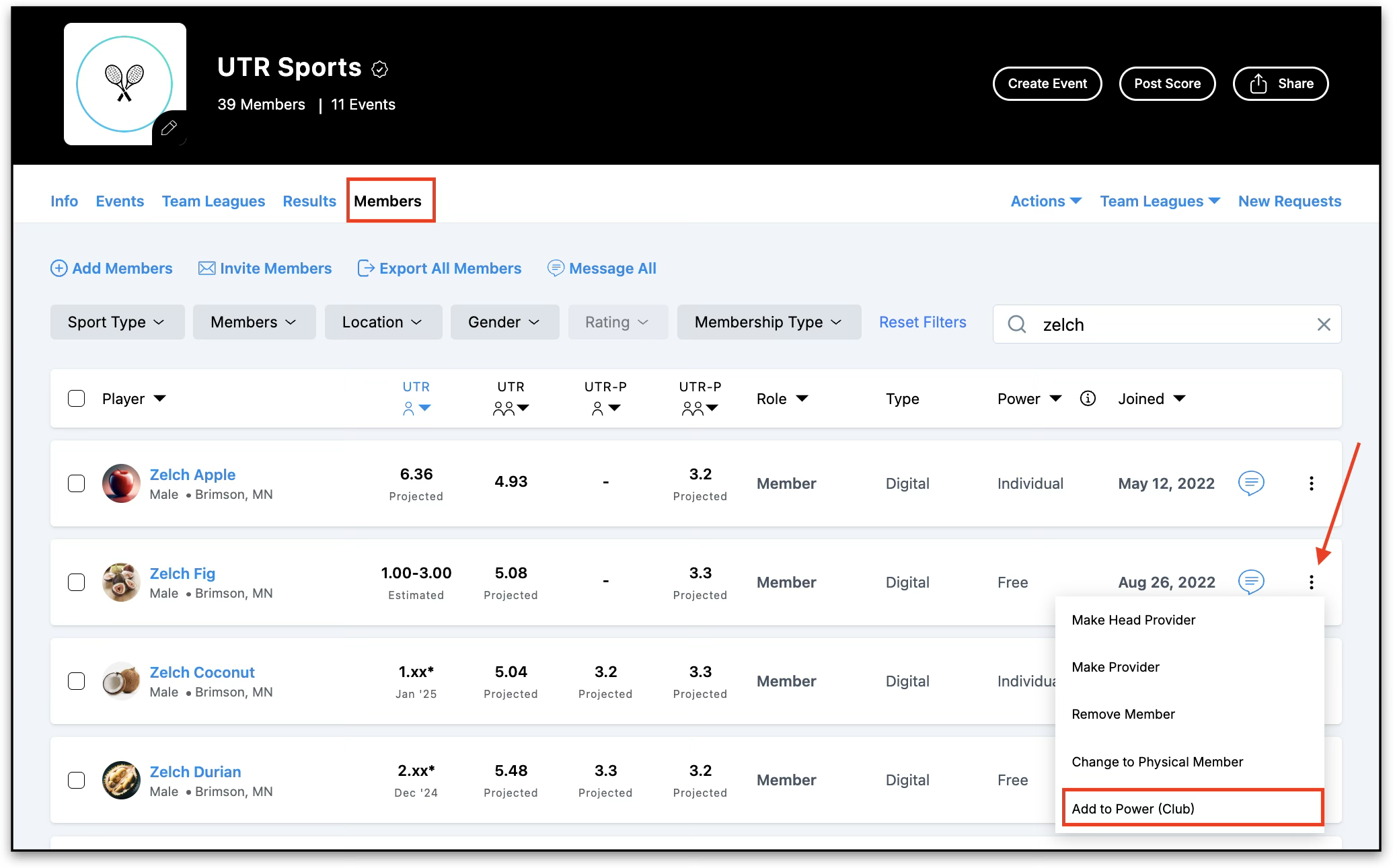Choose Make Provider from the menu
The image size is (1393, 868).
coord(1189,667)
